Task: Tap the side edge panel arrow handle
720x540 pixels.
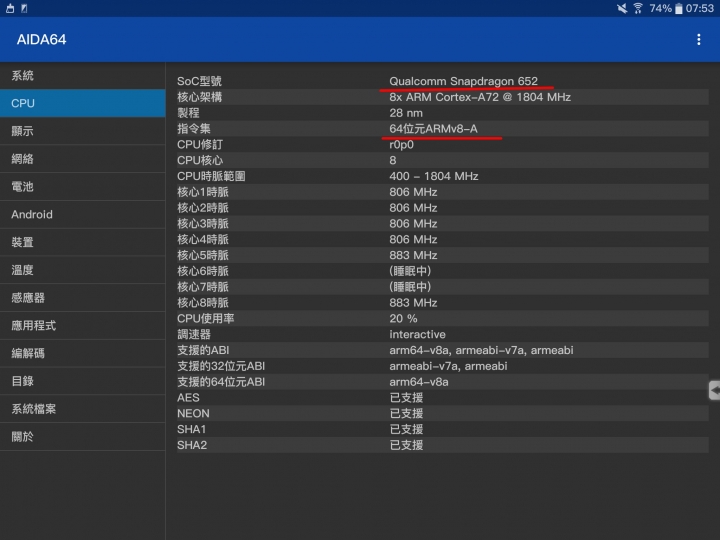Action: 714,391
